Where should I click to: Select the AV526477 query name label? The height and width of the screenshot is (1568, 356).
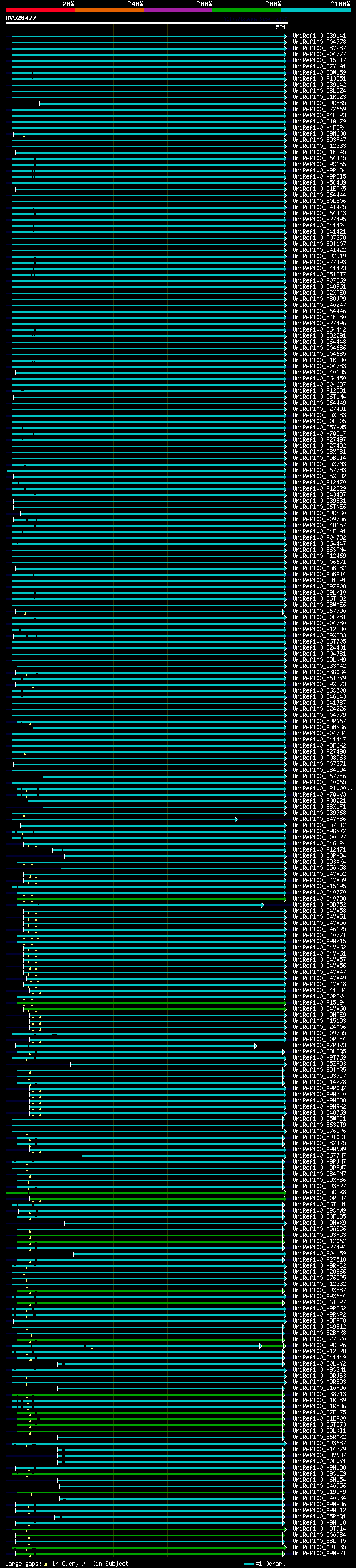21,18
